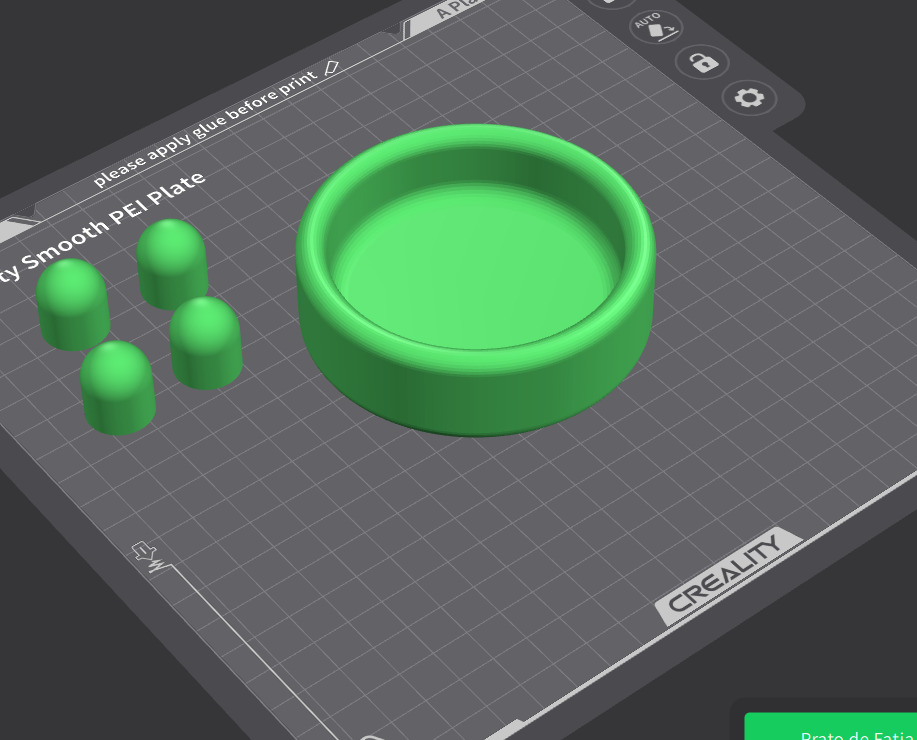Edit plate name with pencil icon
This screenshot has width=917, height=740.
point(332,68)
